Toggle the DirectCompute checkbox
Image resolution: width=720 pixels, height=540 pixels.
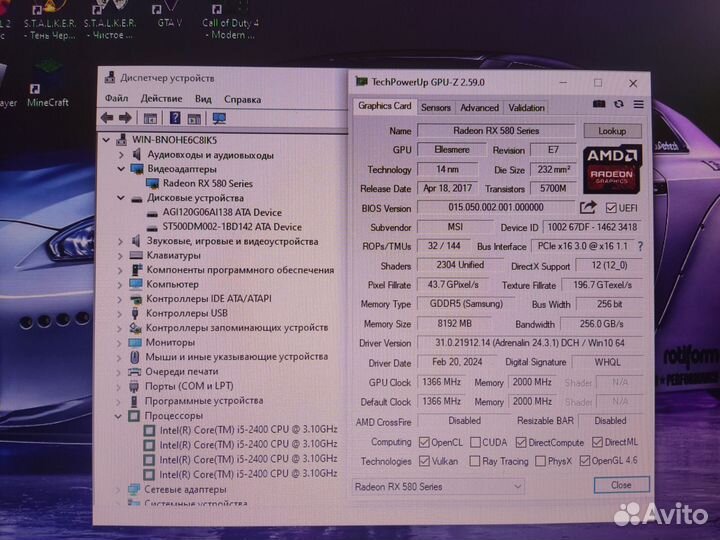pos(521,443)
